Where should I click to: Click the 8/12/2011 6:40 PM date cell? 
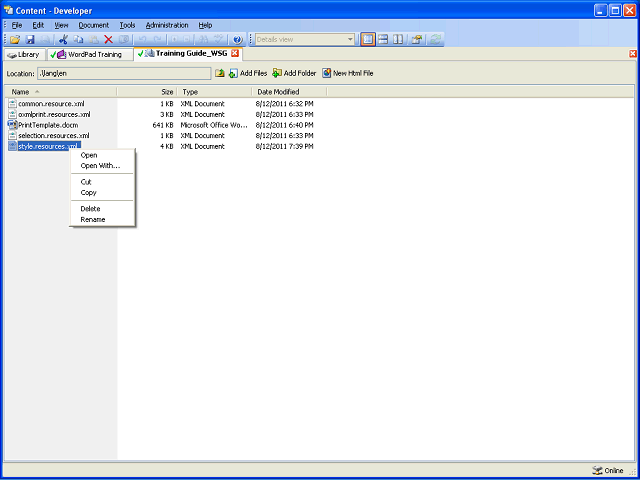coord(284,125)
